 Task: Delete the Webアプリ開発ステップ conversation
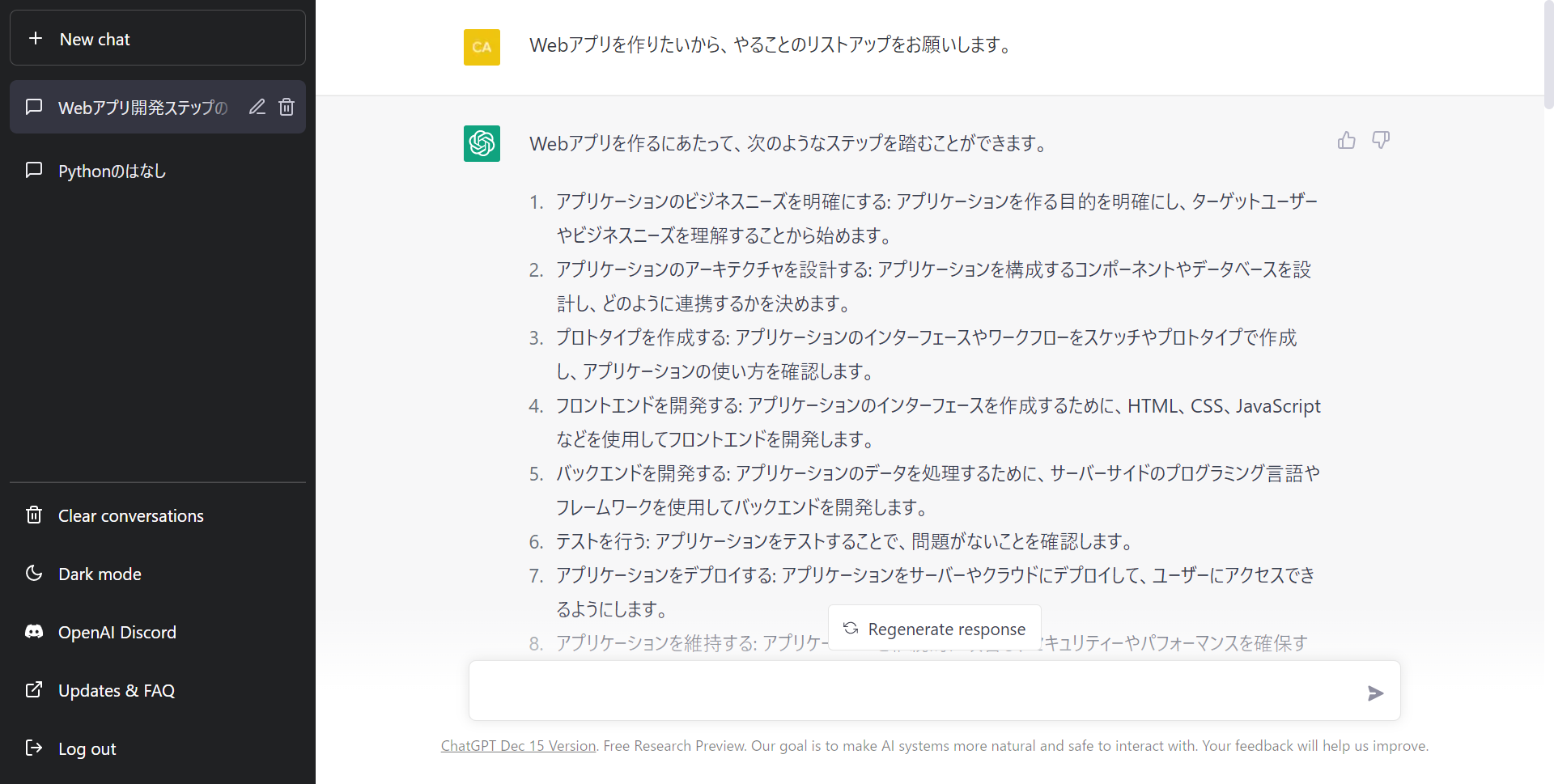pos(286,106)
